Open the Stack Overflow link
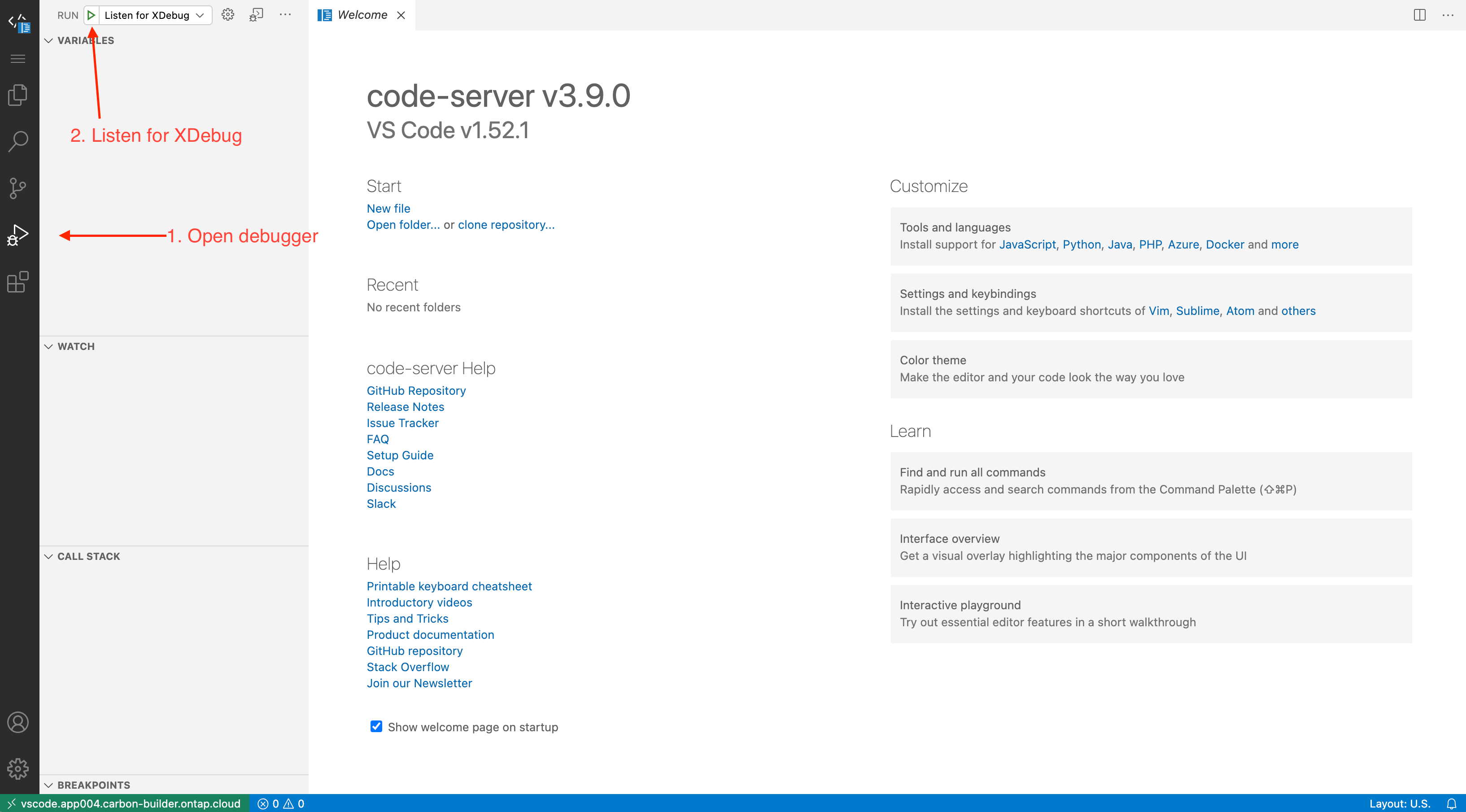The height and width of the screenshot is (812, 1466). (407, 668)
